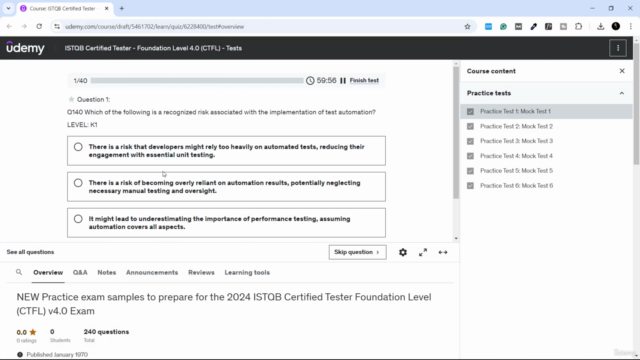The height and width of the screenshot is (360, 640).
Task: Go forward in browser history
Action: click(x=24, y=26)
